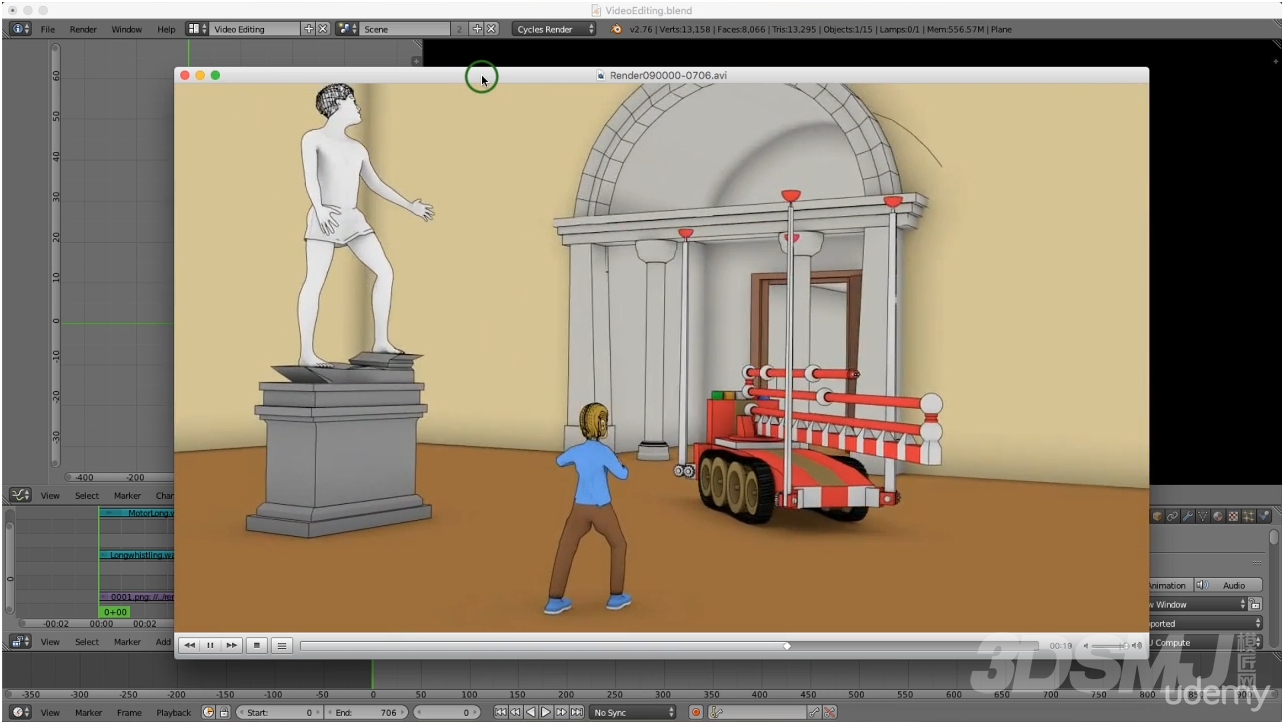Viewport: 1284px width, 724px height.
Task: Click the insert keyframe key icon
Action: pyautogui.click(x=814, y=712)
